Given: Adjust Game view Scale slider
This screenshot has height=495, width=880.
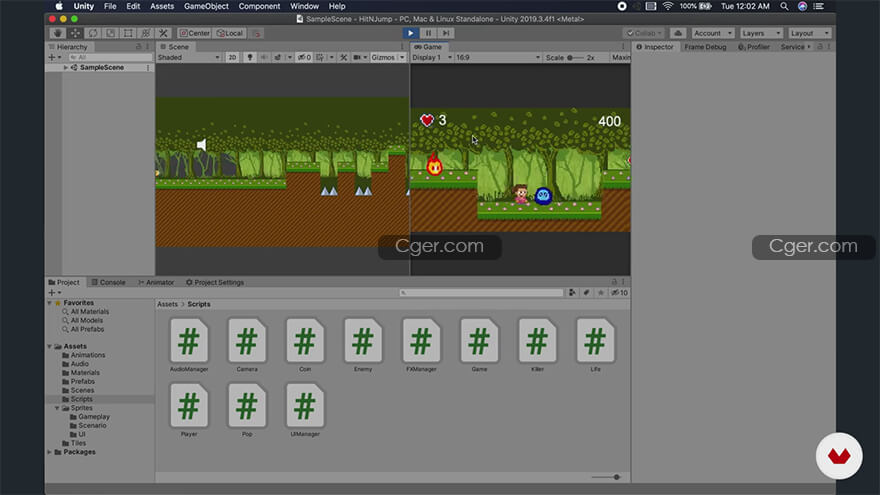Looking at the screenshot, I should 575,57.
